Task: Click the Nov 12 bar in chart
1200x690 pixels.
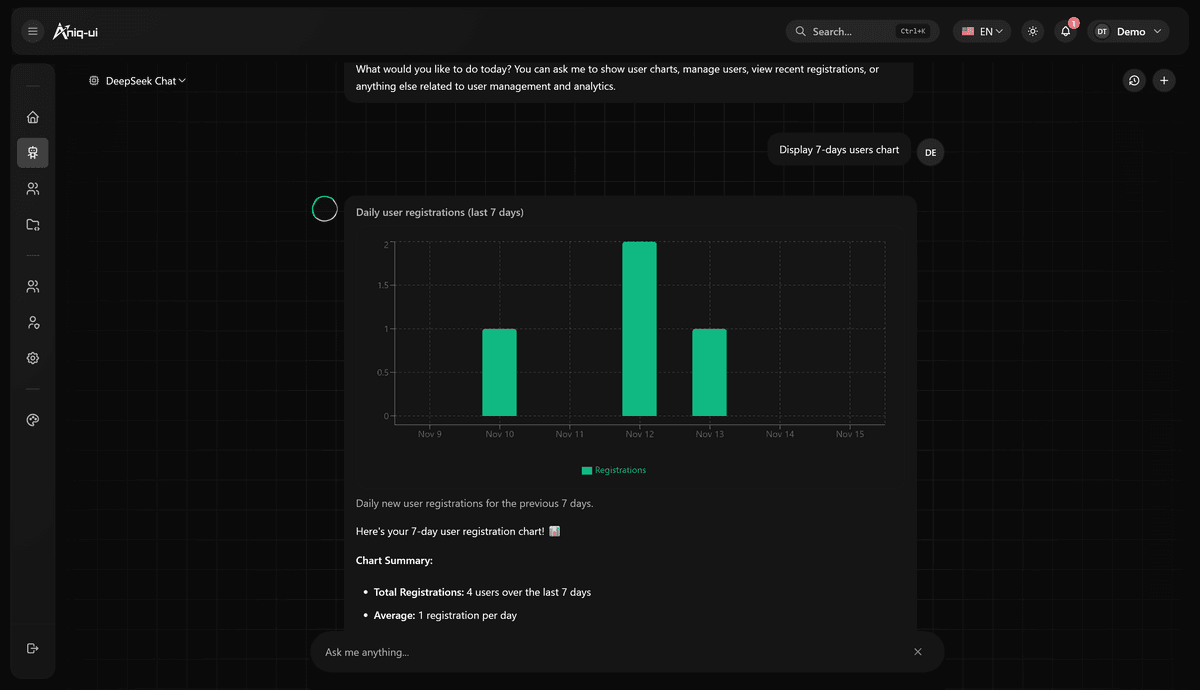Action: click(x=639, y=329)
